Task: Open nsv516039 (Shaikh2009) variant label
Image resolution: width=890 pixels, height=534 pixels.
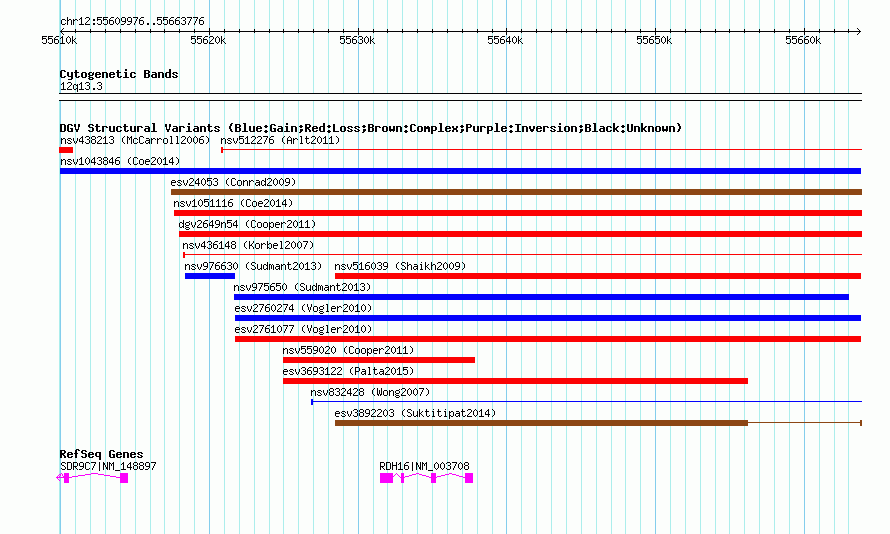Action: [x=400, y=266]
